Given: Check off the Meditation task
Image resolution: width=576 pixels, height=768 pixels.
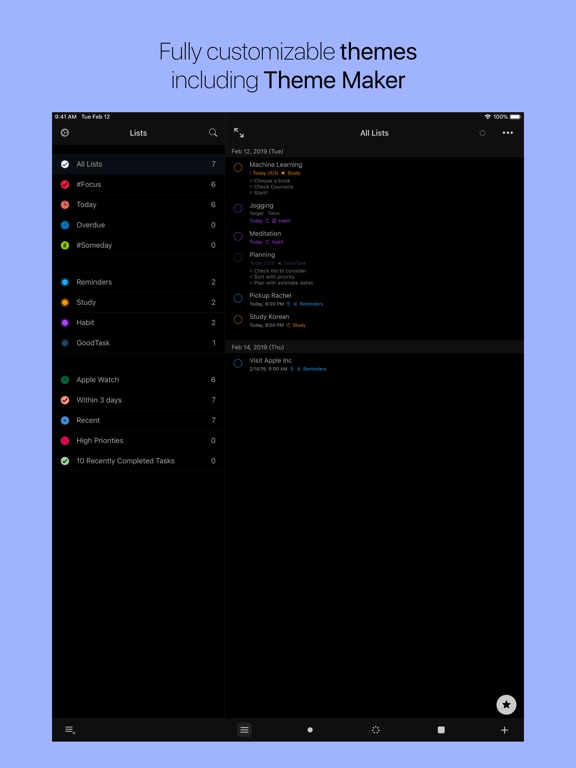Looking at the screenshot, I should click(x=238, y=237).
